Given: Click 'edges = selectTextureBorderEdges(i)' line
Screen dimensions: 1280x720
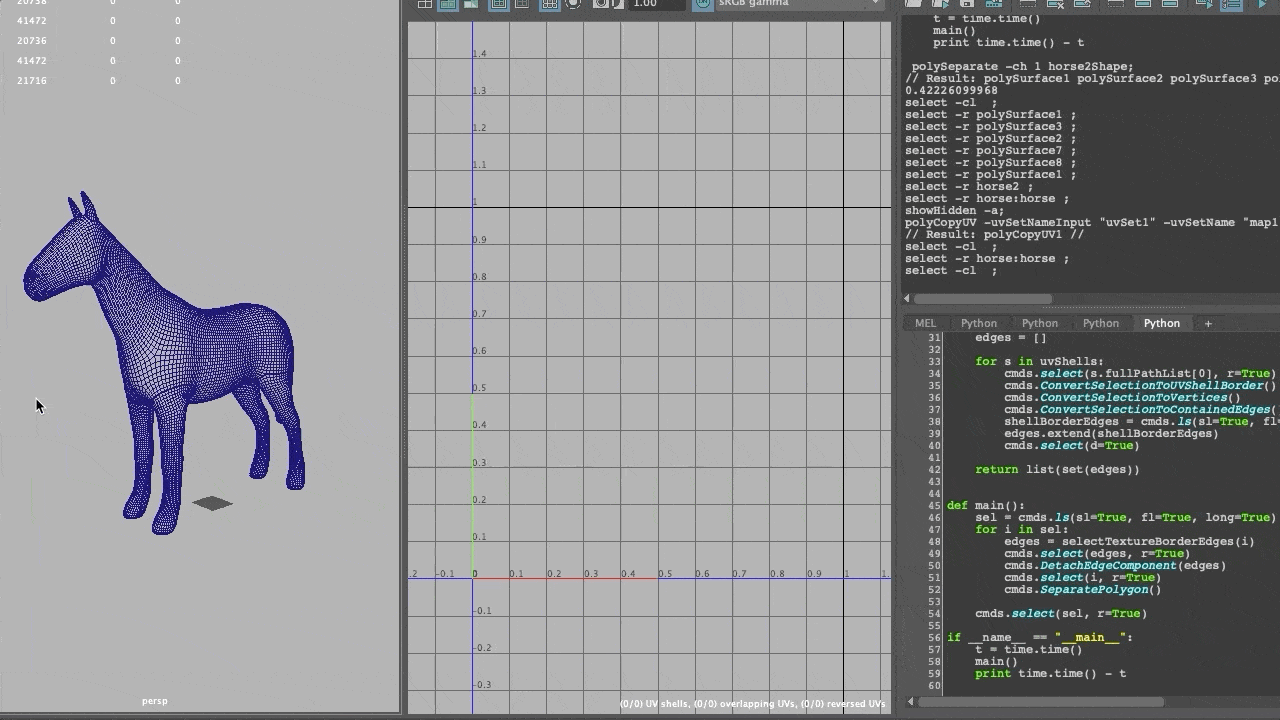Looking at the screenshot, I should point(1129,541).
